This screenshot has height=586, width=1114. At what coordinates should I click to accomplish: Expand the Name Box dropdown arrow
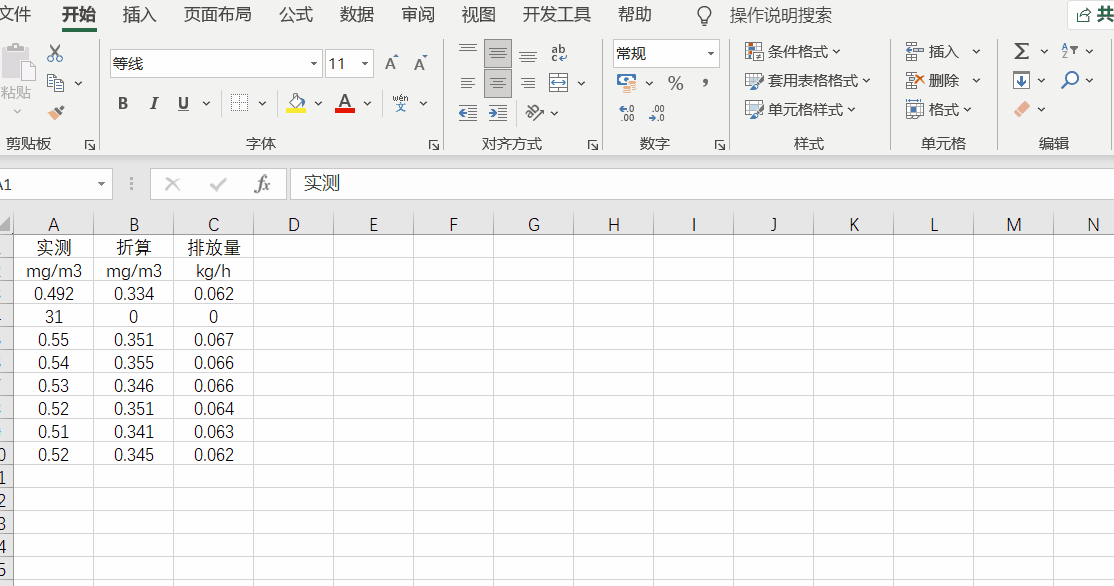coord(102,184)
